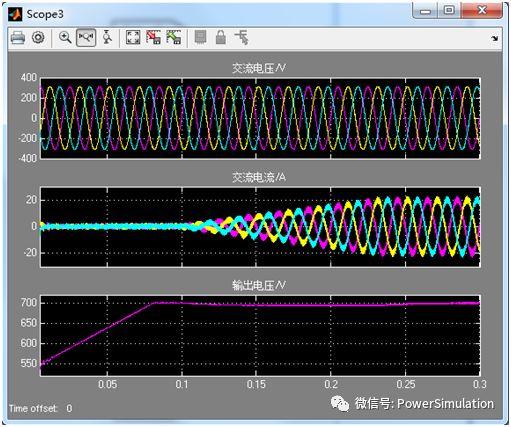Select the Zoom in magnifier tool
Screen dimensions: 511x427
pos(65,37)
